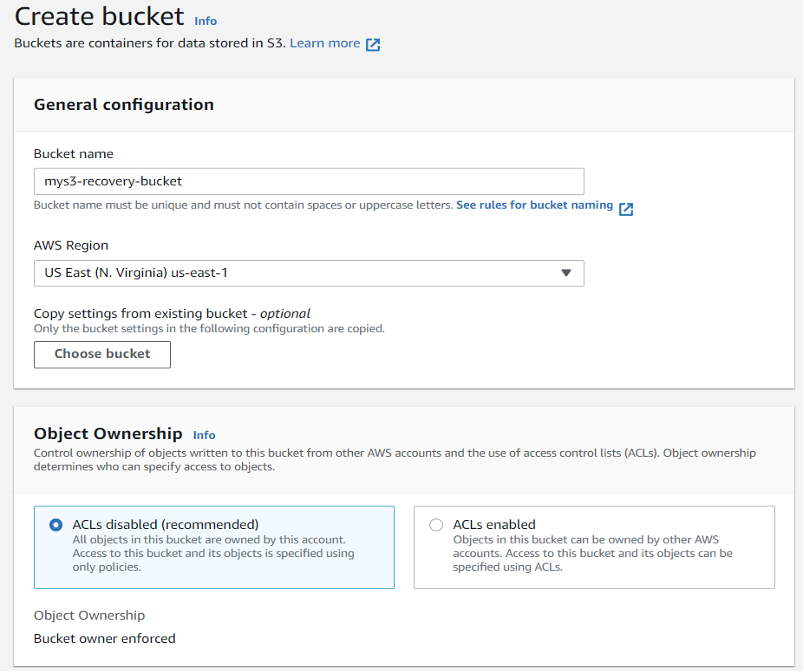This screenshot has width=804, height=672.
Task: Place cursor in the bucket name field
Action: click(310, 181)
